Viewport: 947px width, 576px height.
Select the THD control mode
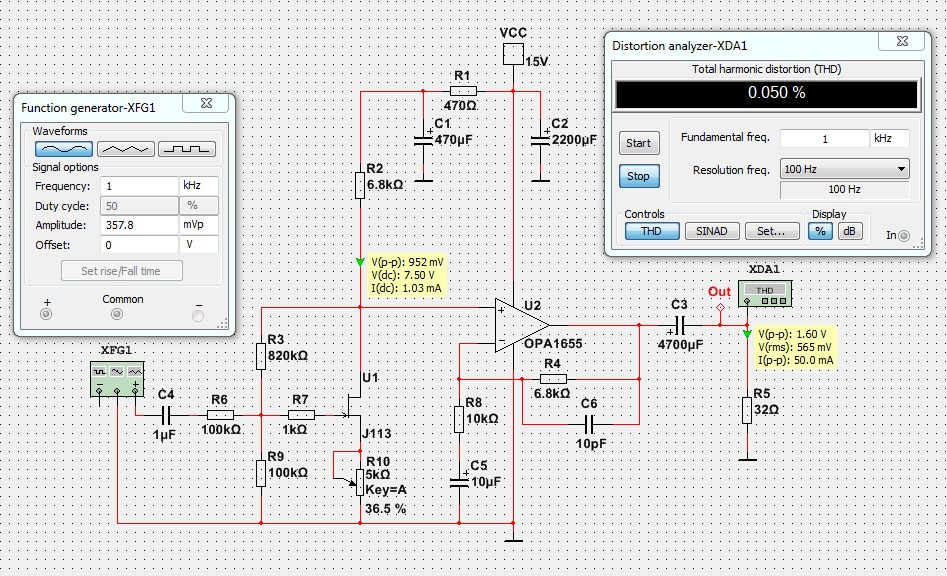click(652, 231)
